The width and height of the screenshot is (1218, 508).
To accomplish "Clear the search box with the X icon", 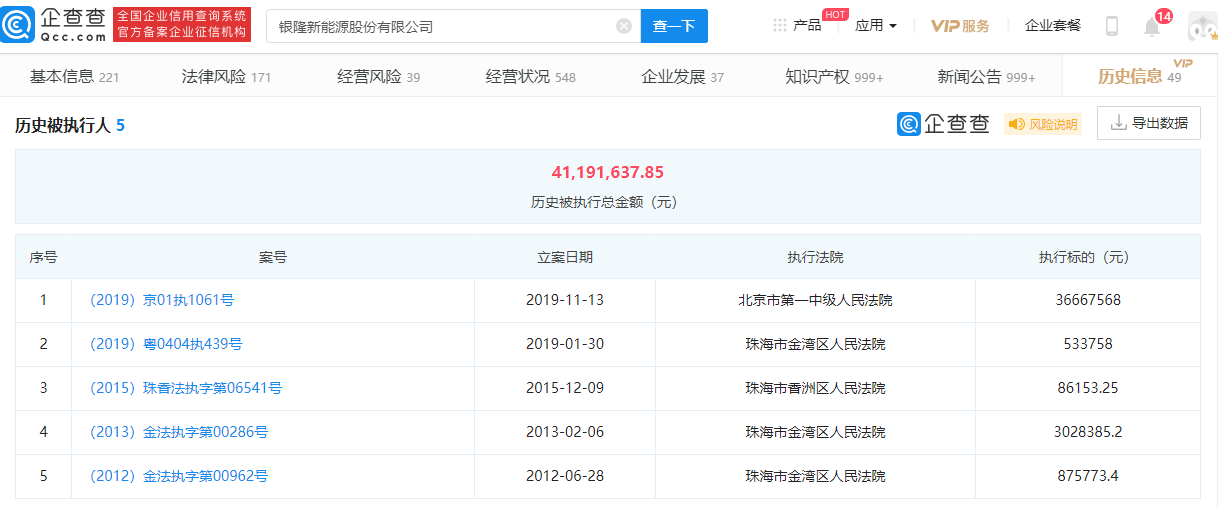I will (624, 26).
